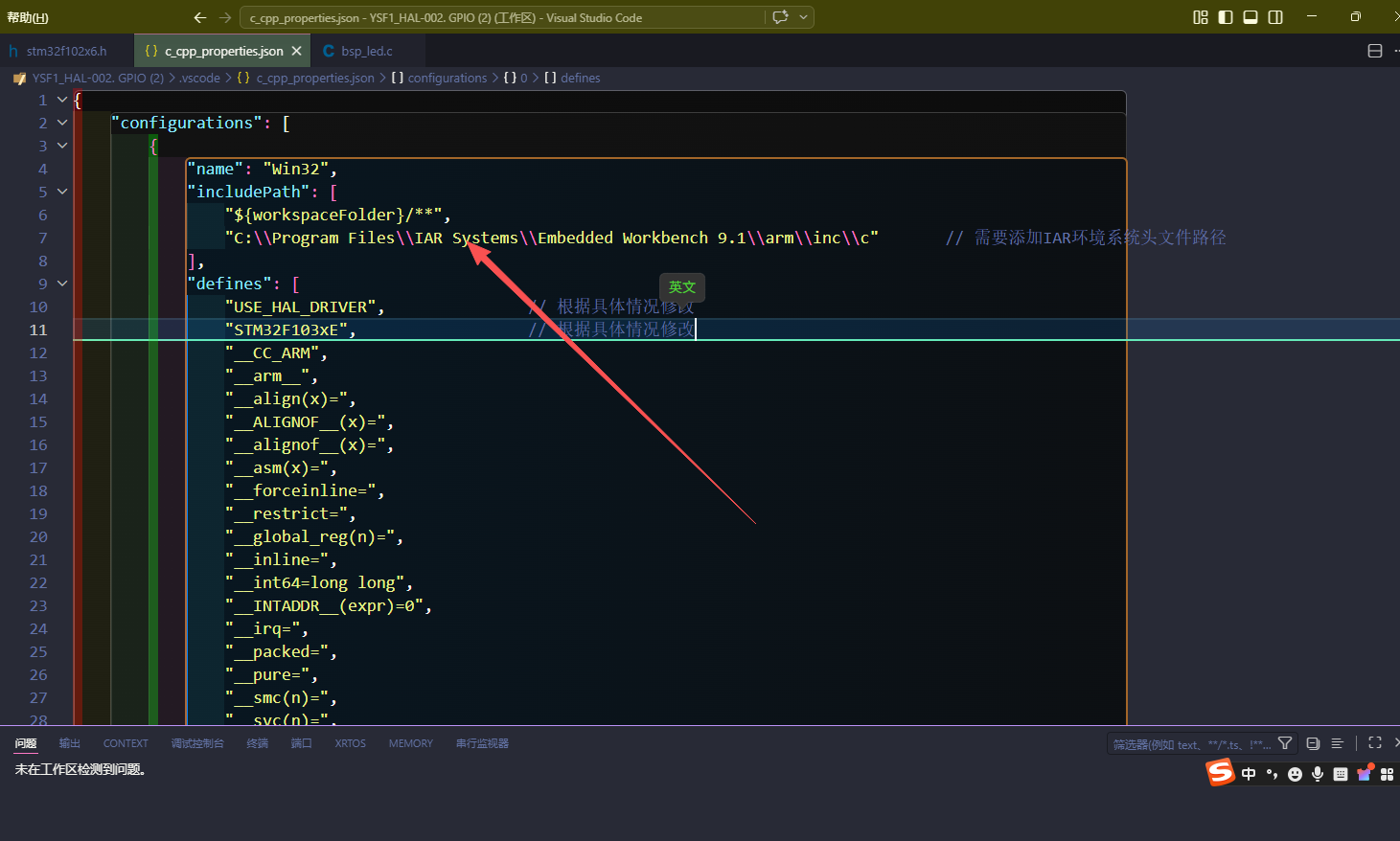Maximize the panel with the expand icon
The image size is (1400, 841).
pos(1375,742)
